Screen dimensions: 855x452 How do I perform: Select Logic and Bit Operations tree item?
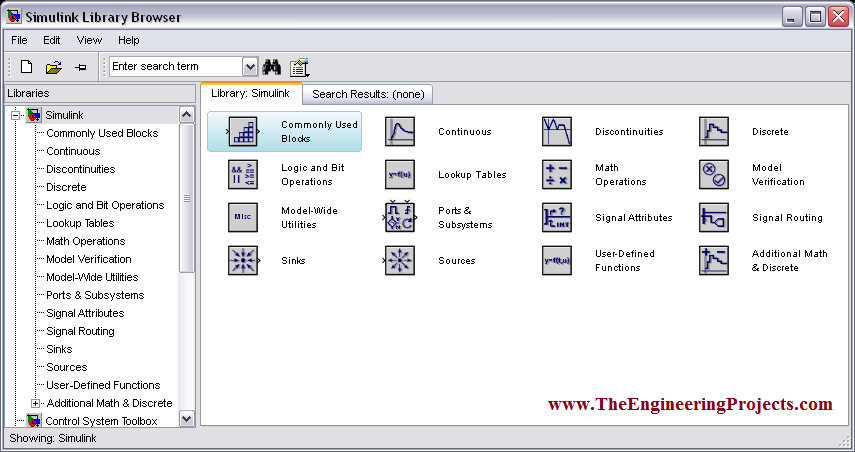tap(105, 205)
